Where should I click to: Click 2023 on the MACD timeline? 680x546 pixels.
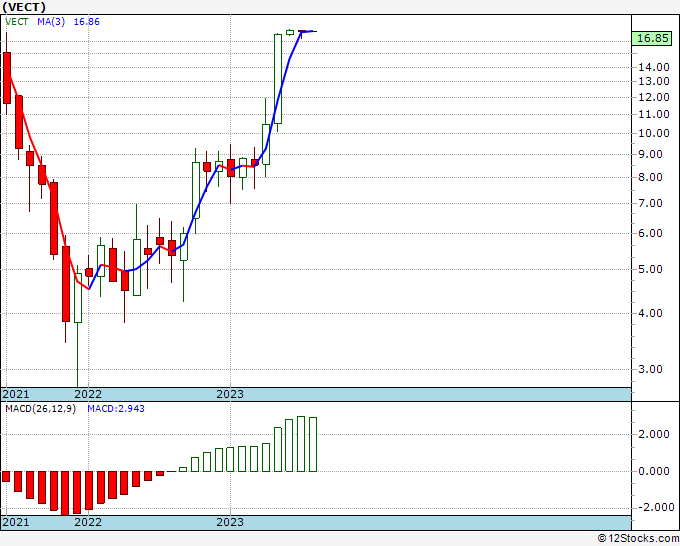230,522
